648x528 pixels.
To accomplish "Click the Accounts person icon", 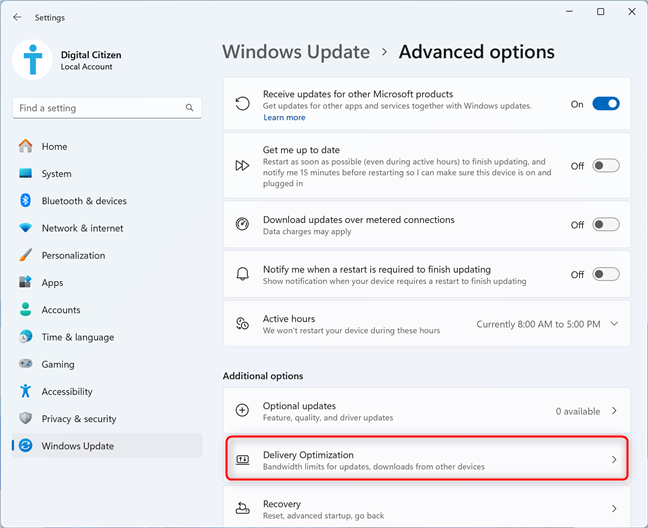I will click(x=26, y=309).
